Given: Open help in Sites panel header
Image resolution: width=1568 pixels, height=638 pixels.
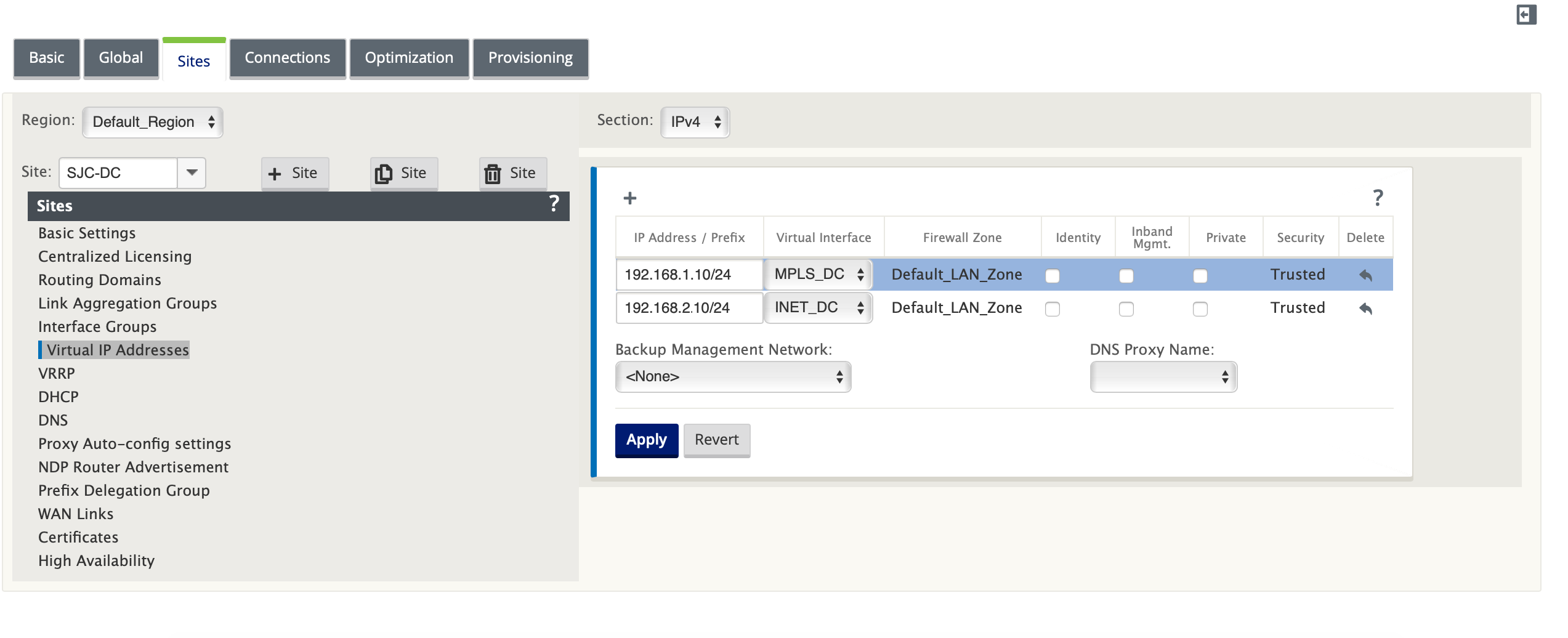Looking at the screenshot, I should 554,204.
